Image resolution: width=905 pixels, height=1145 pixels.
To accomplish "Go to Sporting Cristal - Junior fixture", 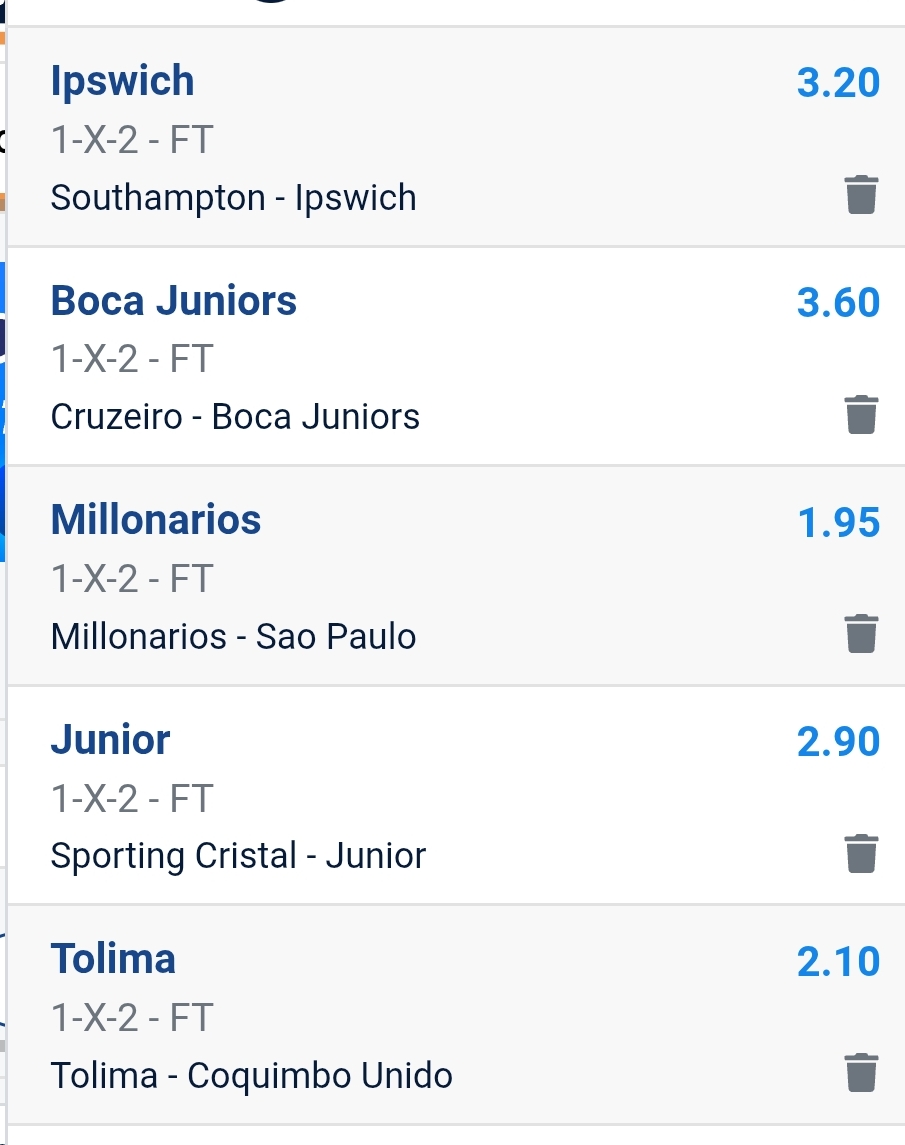I will 238,856.
